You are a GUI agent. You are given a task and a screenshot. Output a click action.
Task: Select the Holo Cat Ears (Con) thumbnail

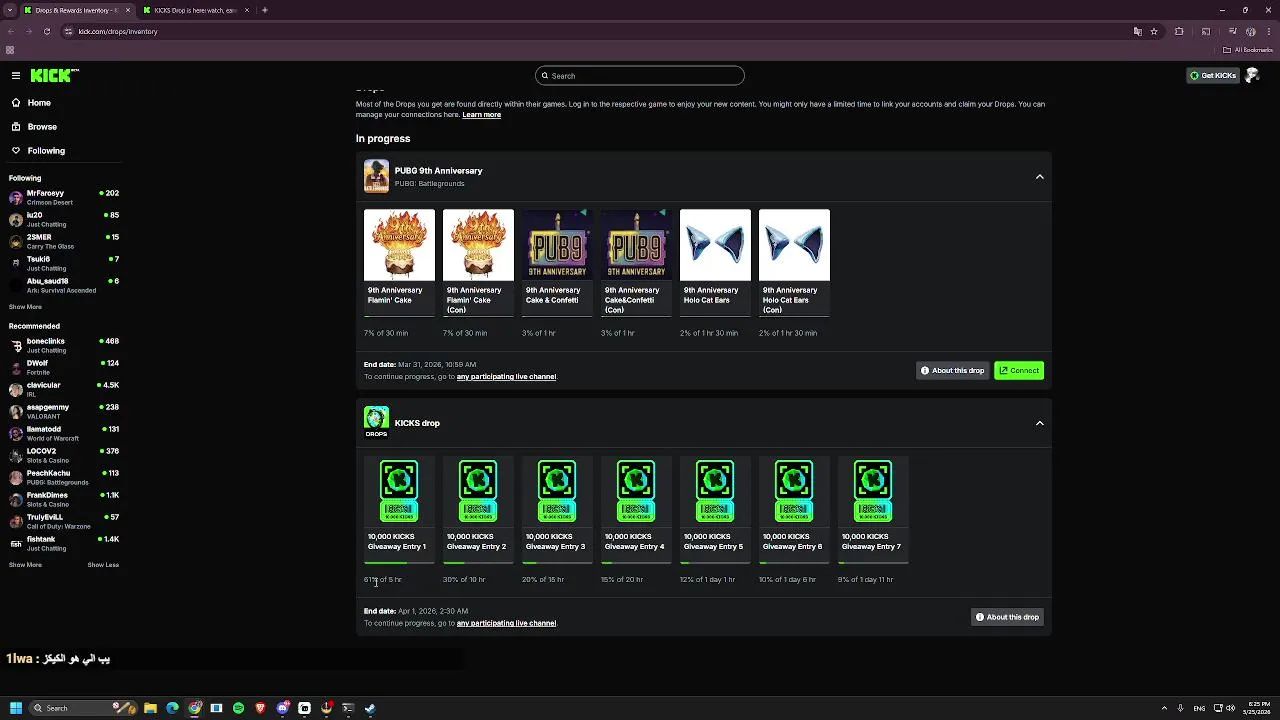[x=794, y=245]
